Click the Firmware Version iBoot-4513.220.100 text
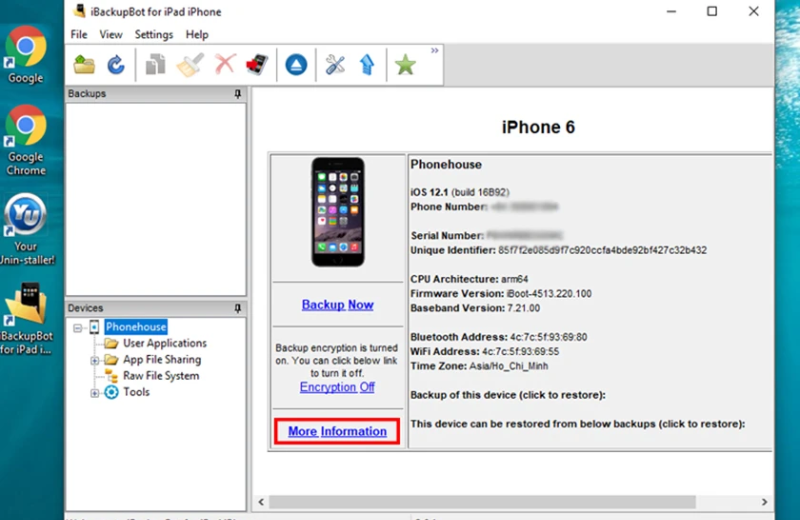The width and height of the screenshot is (800, 520). [x=501, y=294]
